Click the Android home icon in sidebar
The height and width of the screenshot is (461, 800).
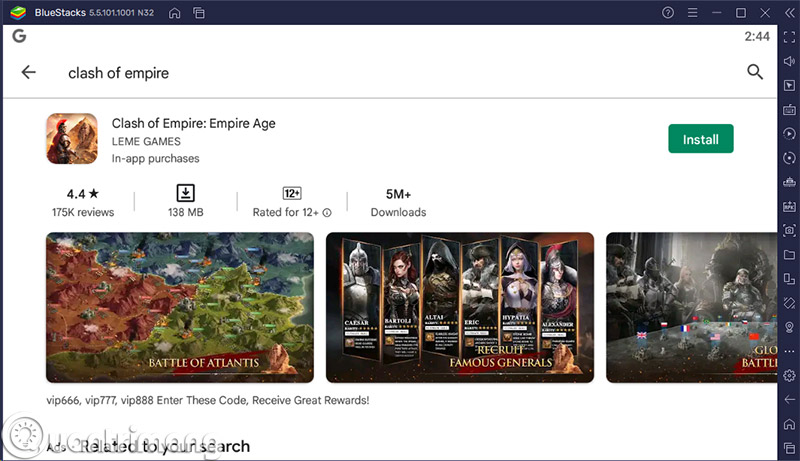(x=789, y=424)
